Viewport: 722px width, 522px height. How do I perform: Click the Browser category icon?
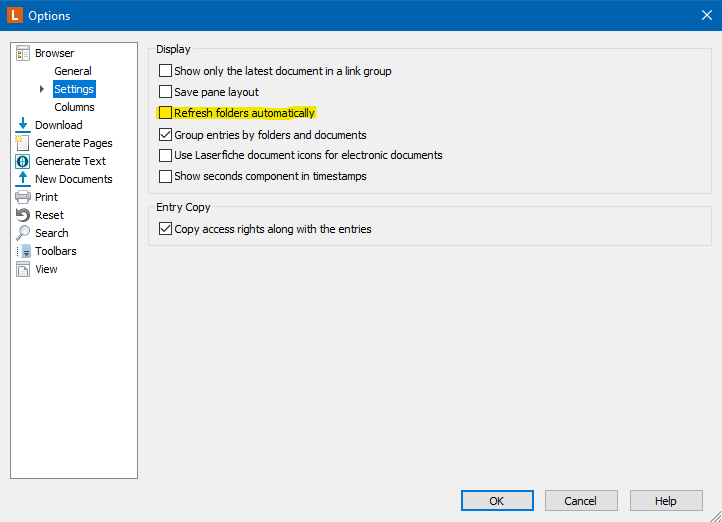23,53
